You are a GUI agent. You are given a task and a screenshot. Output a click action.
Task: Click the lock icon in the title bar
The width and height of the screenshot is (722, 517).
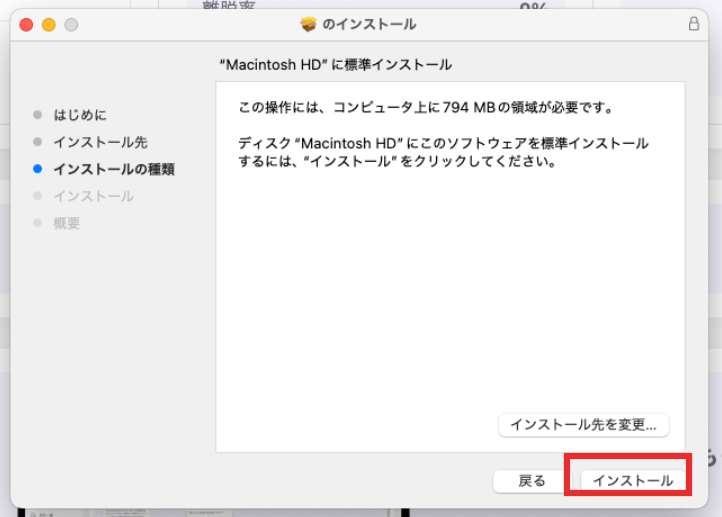[x=693, y=24]
